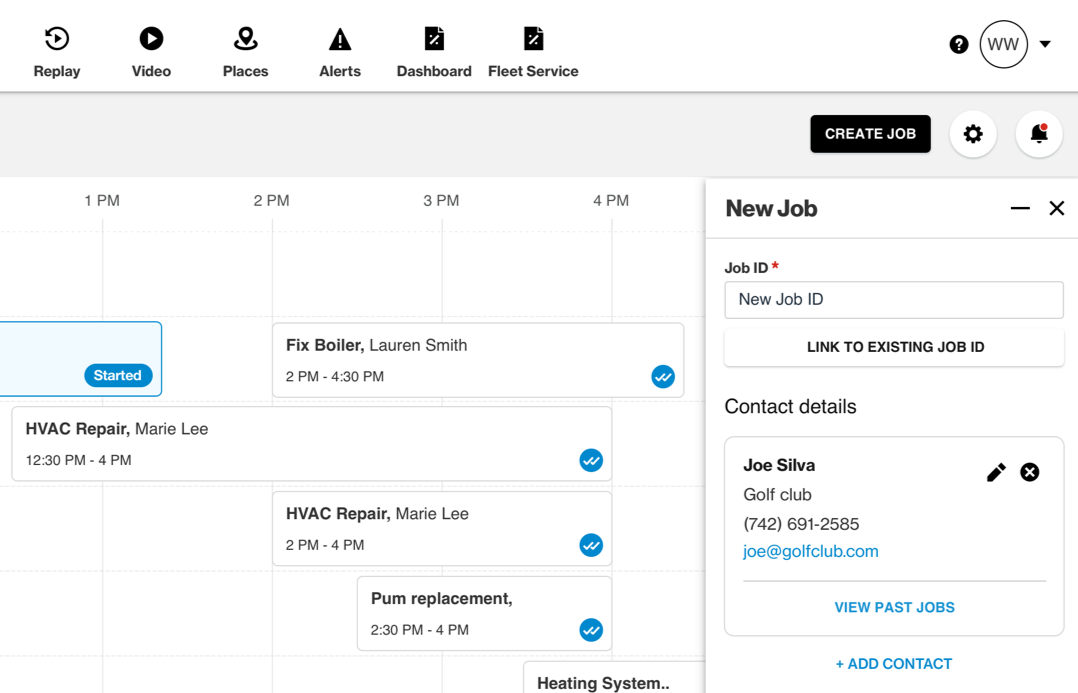Remove Joe Silva contact X icon
The width and height of the screenshot is (1078, 693).
pos(1029,472)
